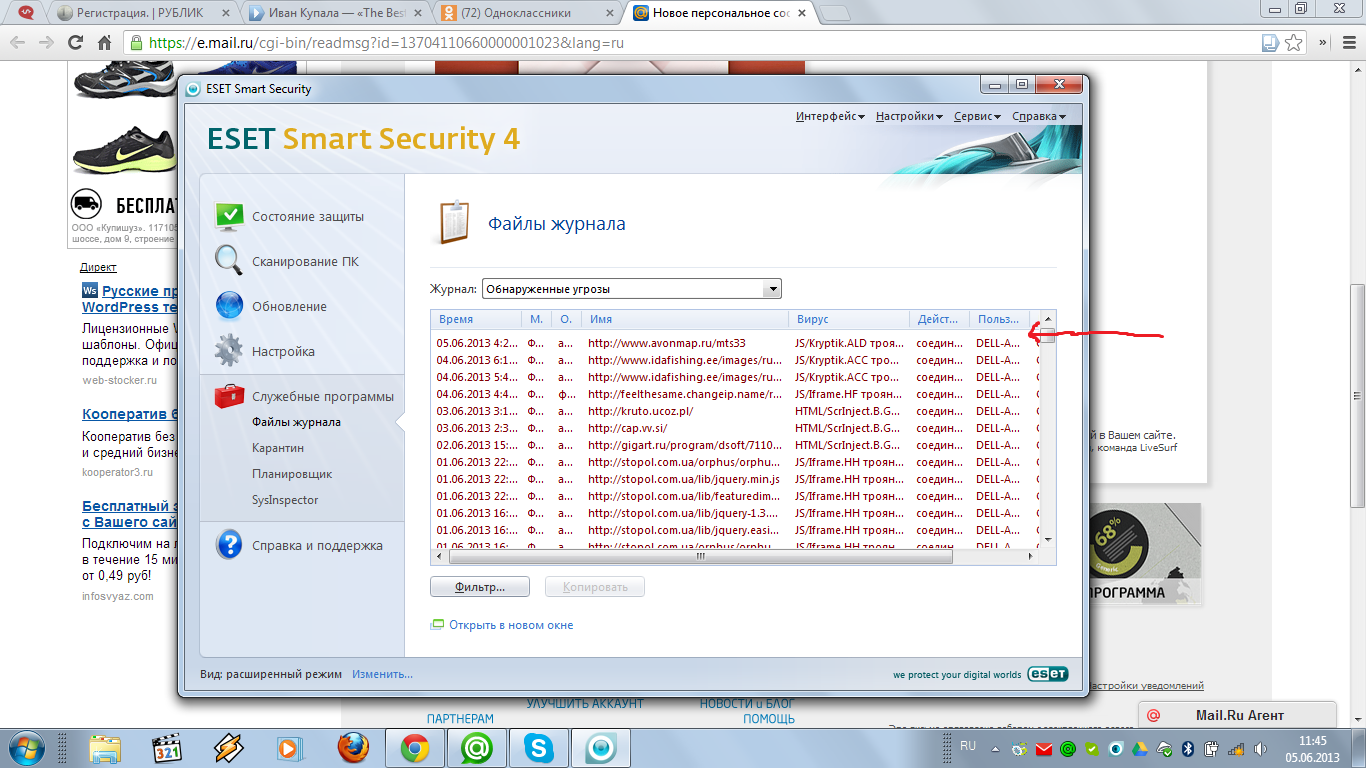
Task: Open the Chrome menu hamburger icon
Action: click(x=1349, y=42)
